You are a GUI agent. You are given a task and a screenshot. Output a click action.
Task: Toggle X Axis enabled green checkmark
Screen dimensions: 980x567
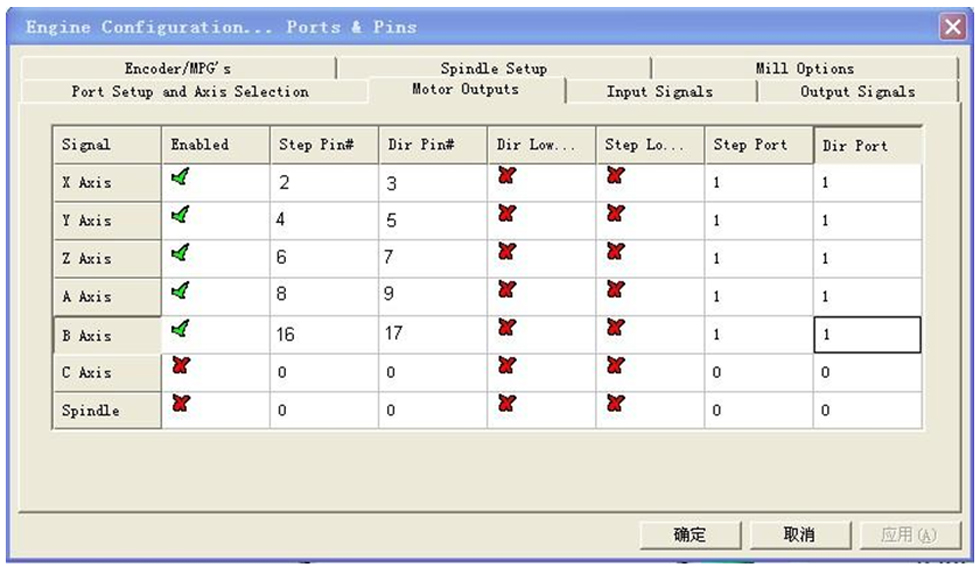pos(180,177)
